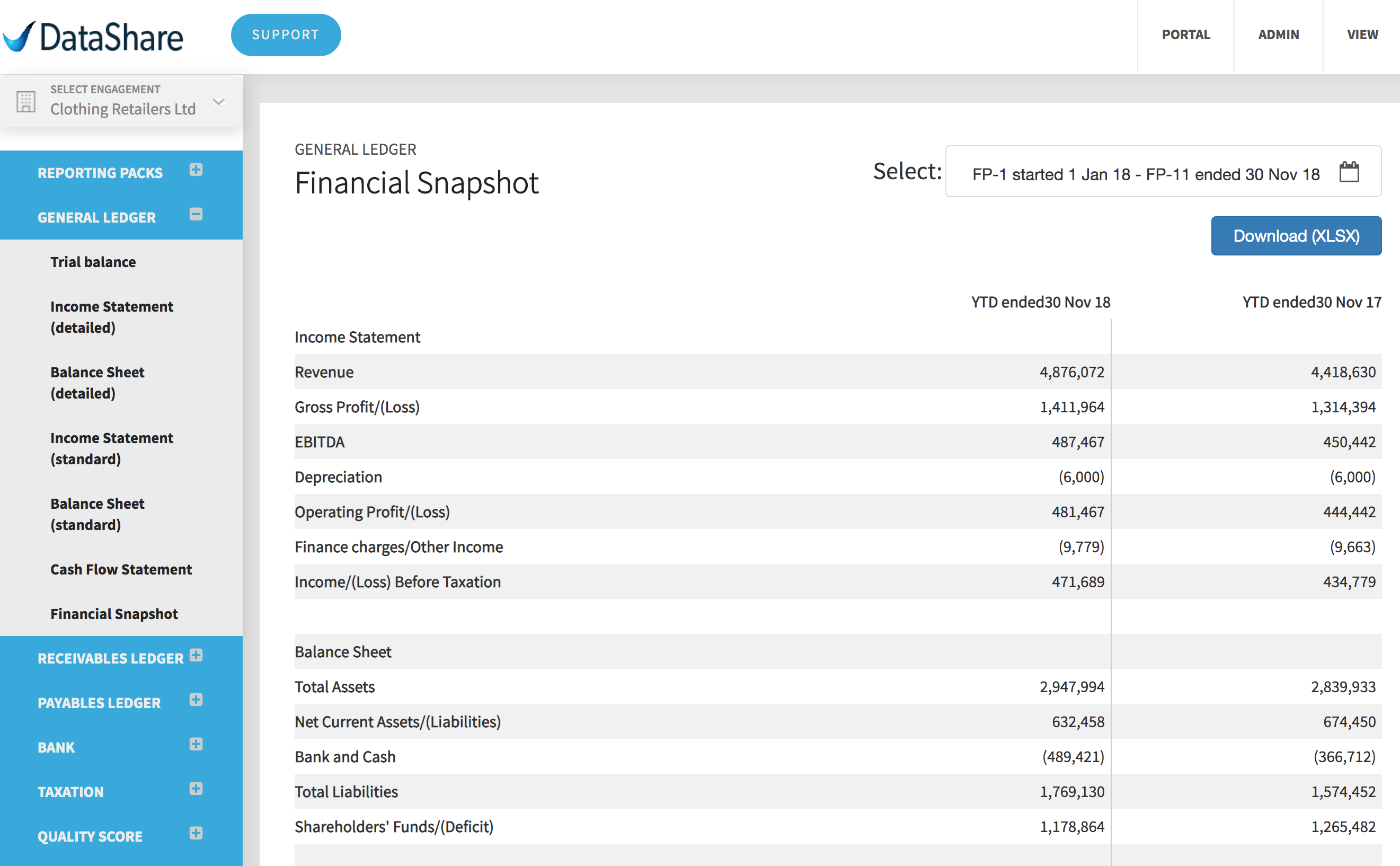The image size is (1400, 866).
Task: Expand Reporting Packs with plus icon
Action: (196, 170)
